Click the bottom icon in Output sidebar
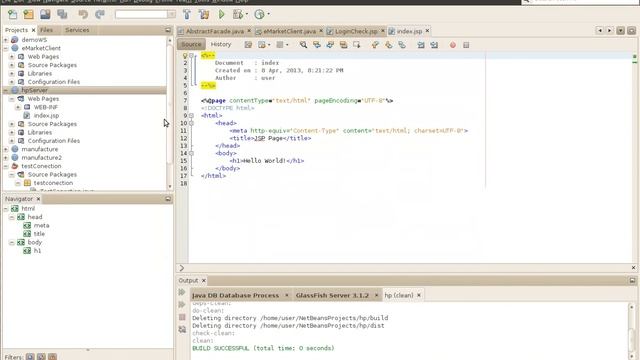Viewport: 640px width, 360px height. (182, 329)
